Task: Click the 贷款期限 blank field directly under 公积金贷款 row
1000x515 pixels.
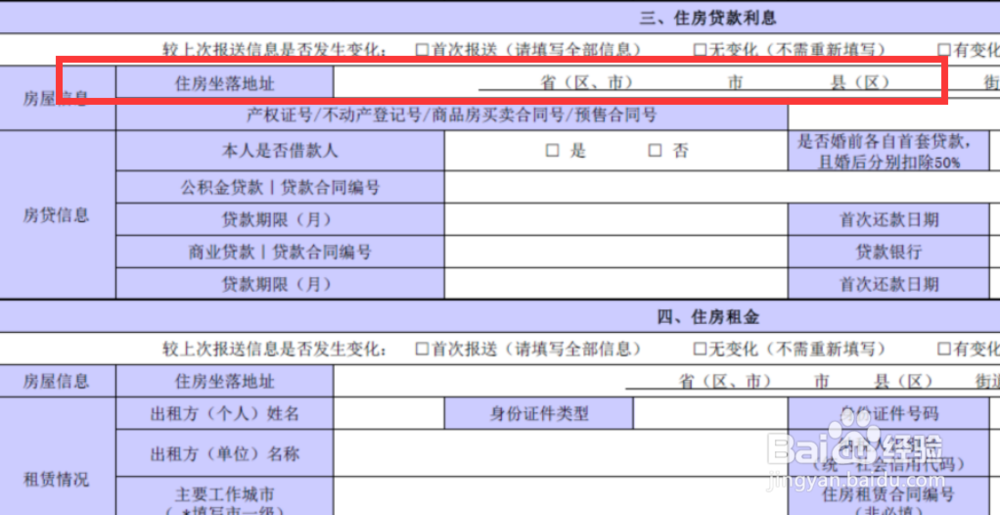Action: (x=616, y=220)
